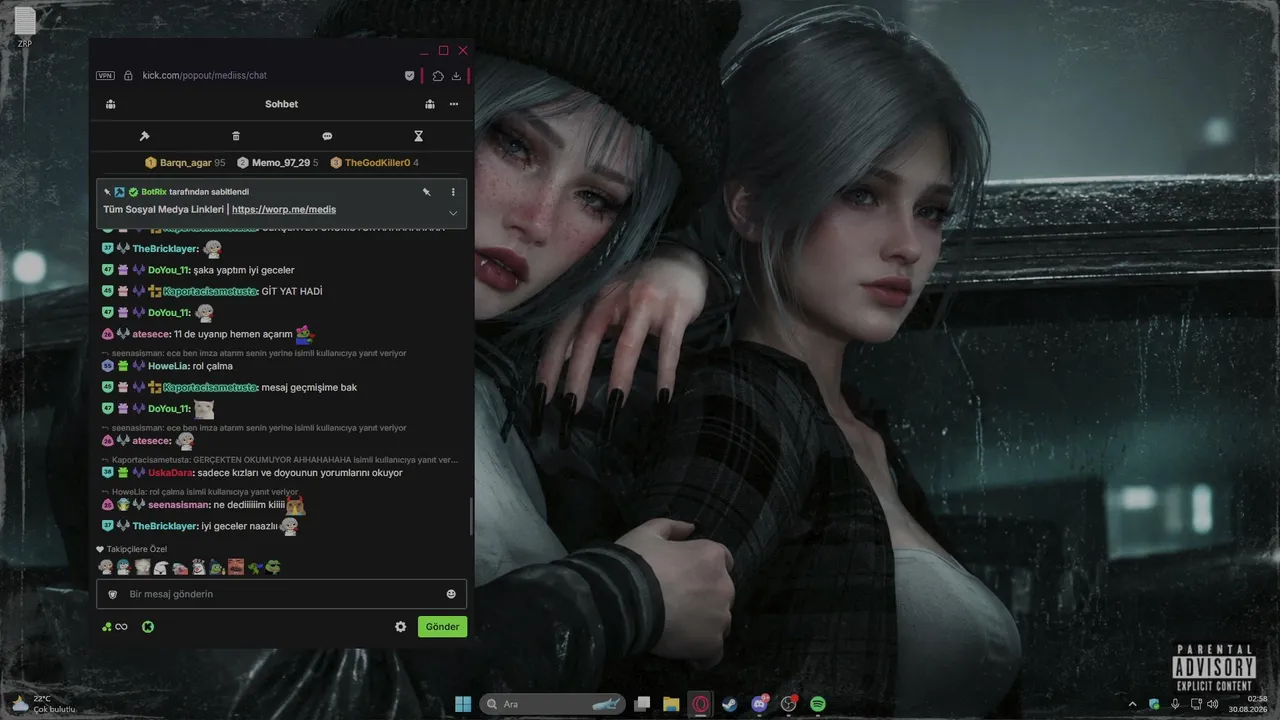Viewport: 1280px width, 720px height.
Task: Click the message input field
Action: tap(281, 594)
